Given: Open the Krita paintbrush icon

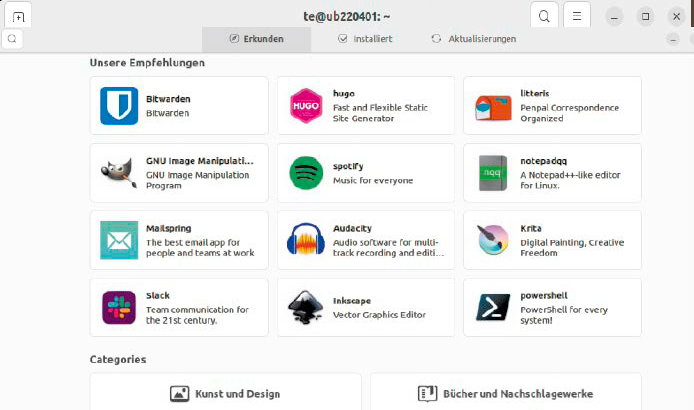Looking at the screenshot, I should (x=493, y=240).
